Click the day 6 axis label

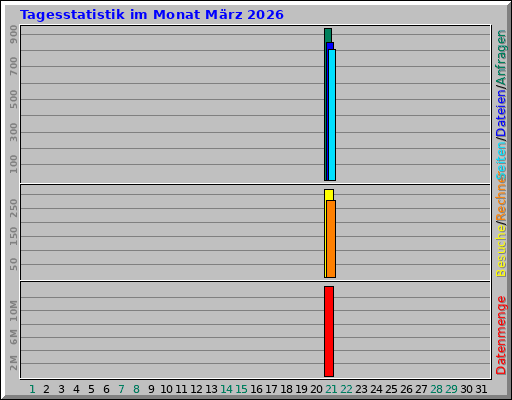[106, 389]
